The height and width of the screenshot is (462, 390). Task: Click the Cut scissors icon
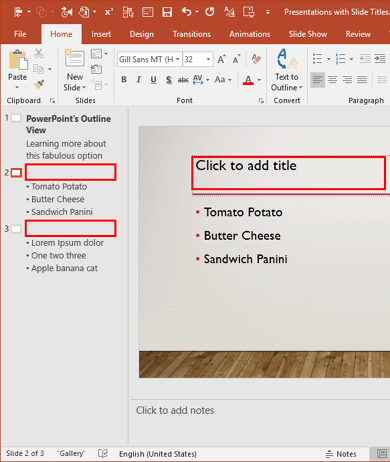[39, 53]
